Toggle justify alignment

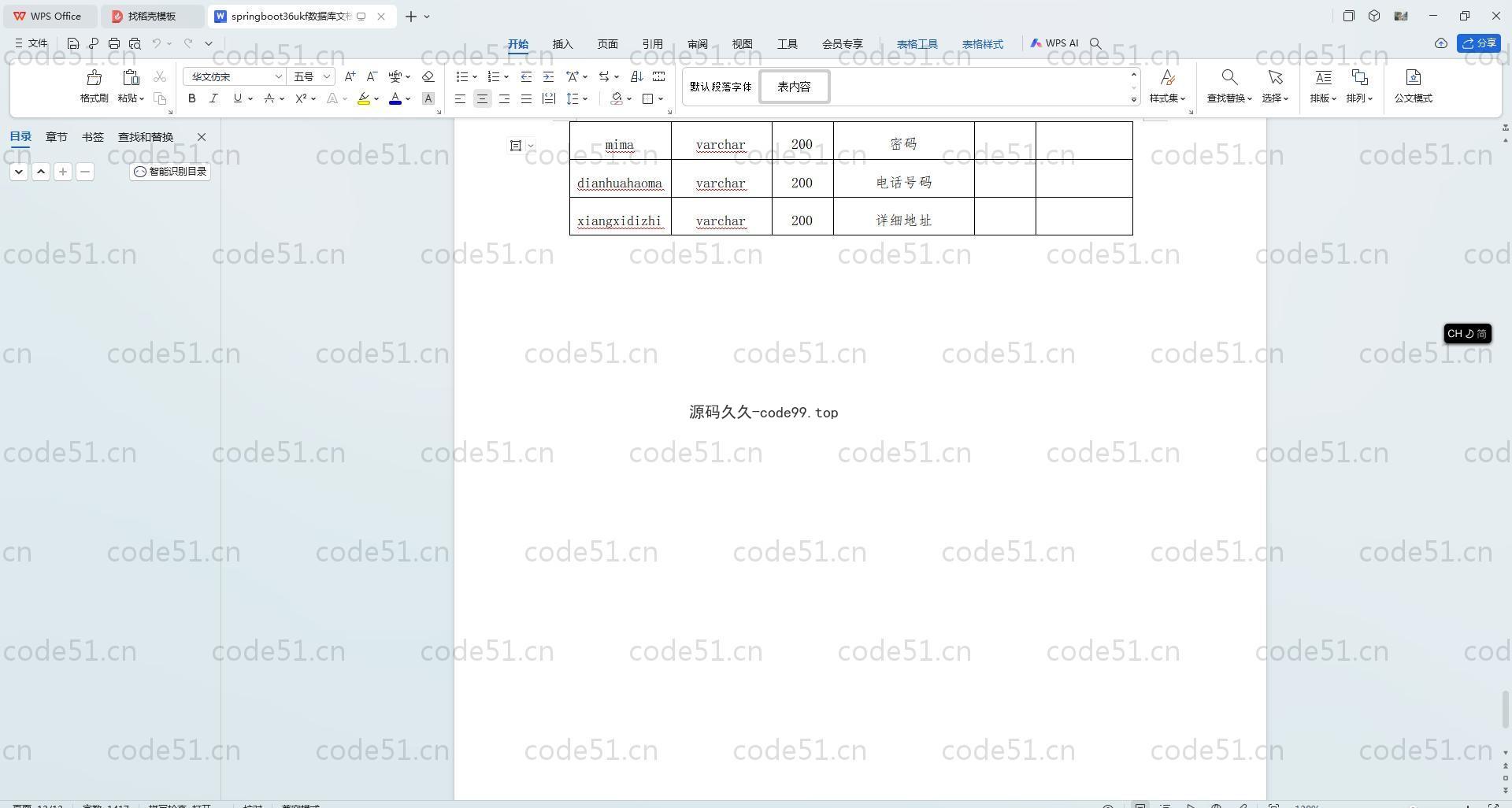point(526,98)
